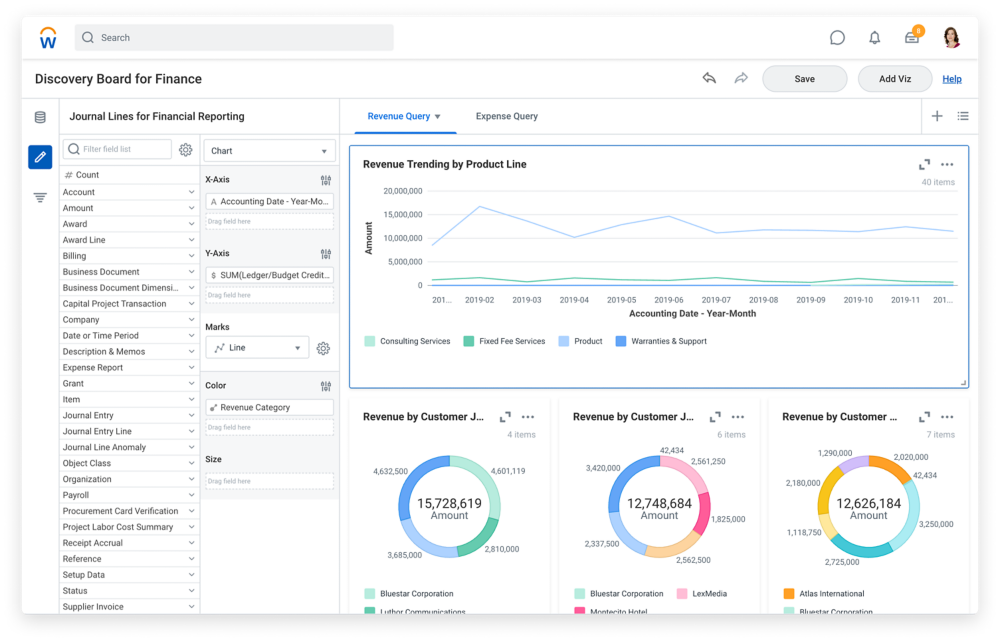This screenshot has height=642, width=1000.
Task: Open the inbox tray icon
Action: pyautogui.click(x=912, y=38)
